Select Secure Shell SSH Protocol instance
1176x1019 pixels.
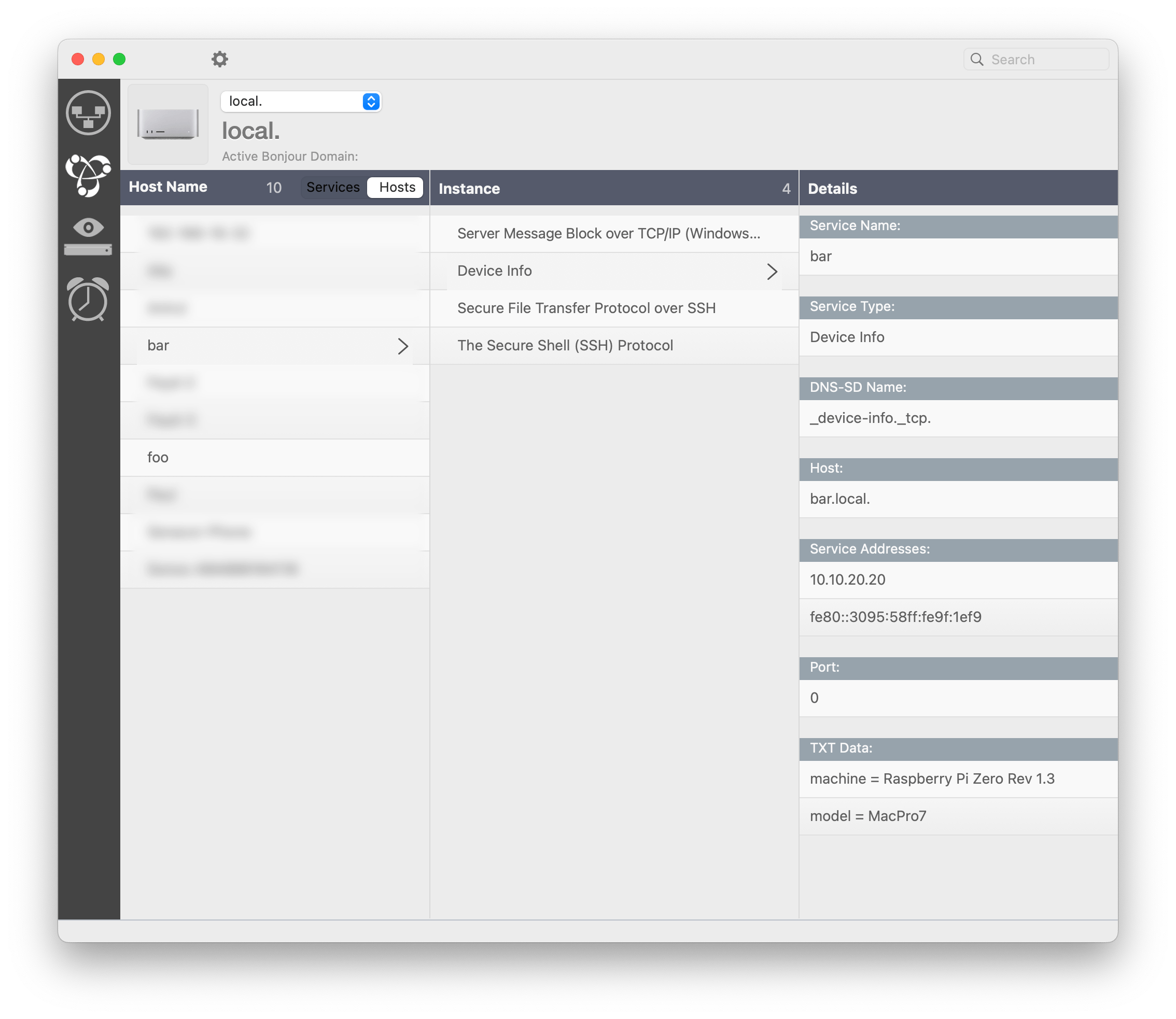click(565, 345)
